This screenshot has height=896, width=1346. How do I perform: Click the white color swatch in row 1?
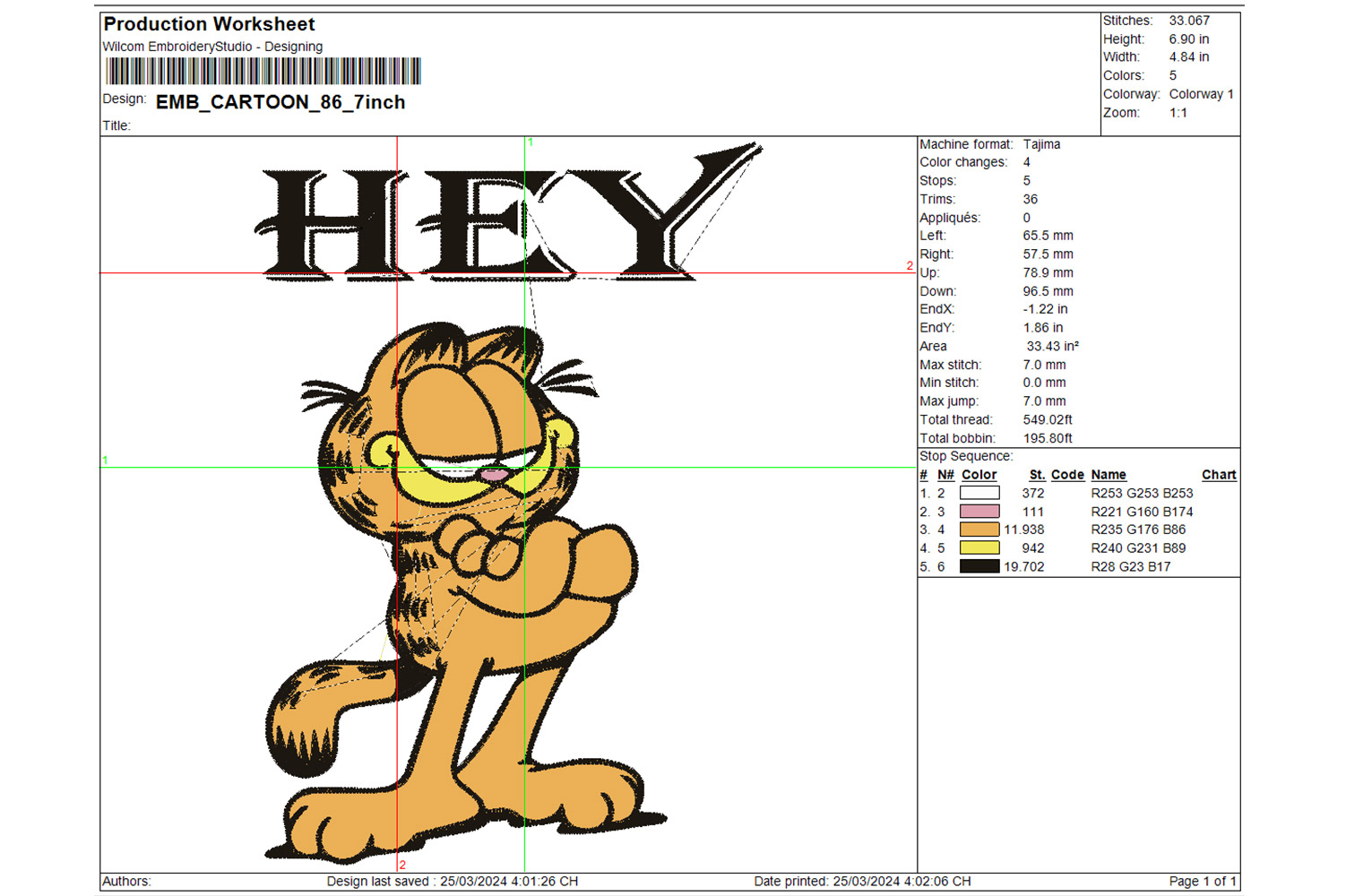(979, 493)
